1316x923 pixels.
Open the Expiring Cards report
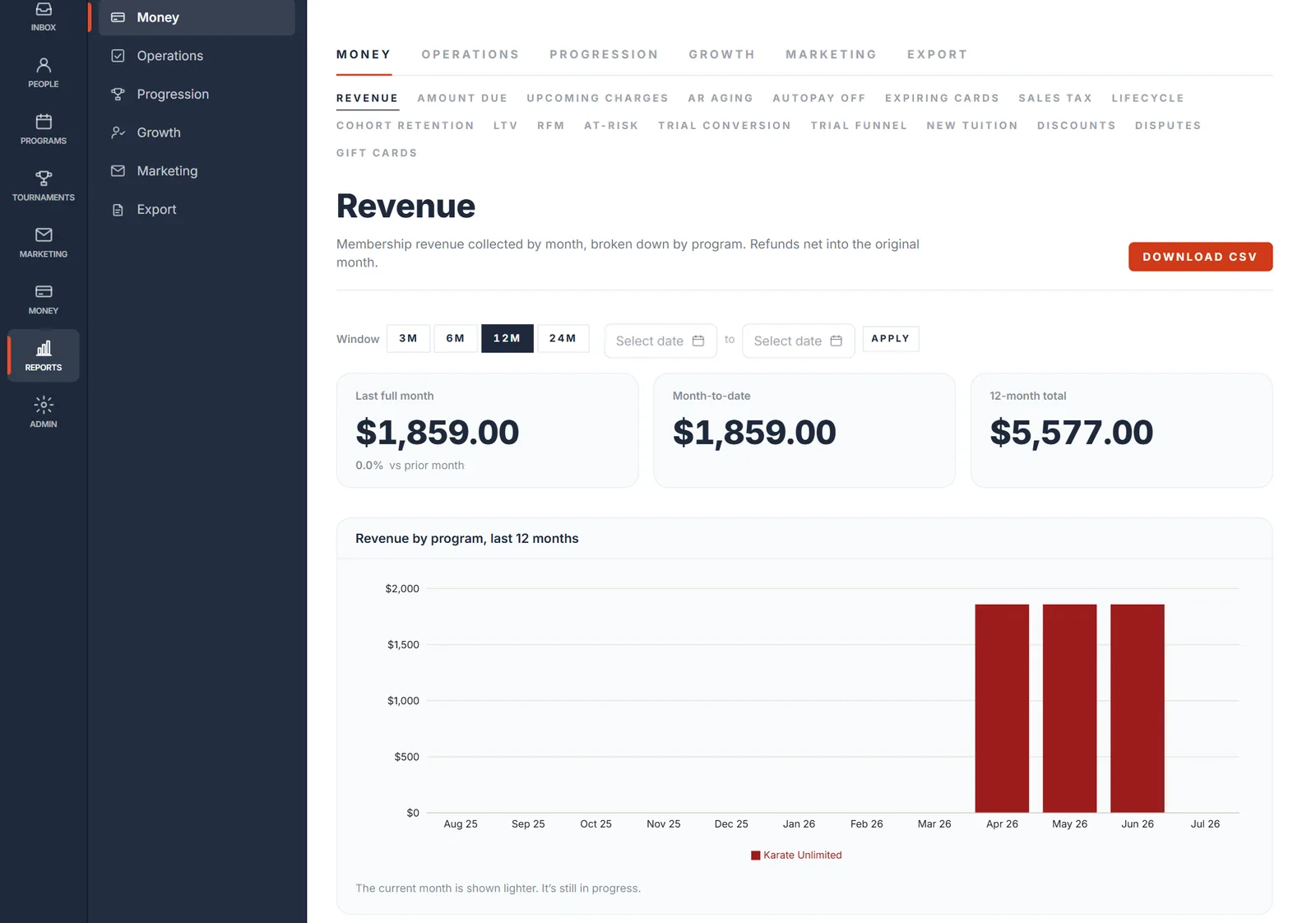click(942, 98)
